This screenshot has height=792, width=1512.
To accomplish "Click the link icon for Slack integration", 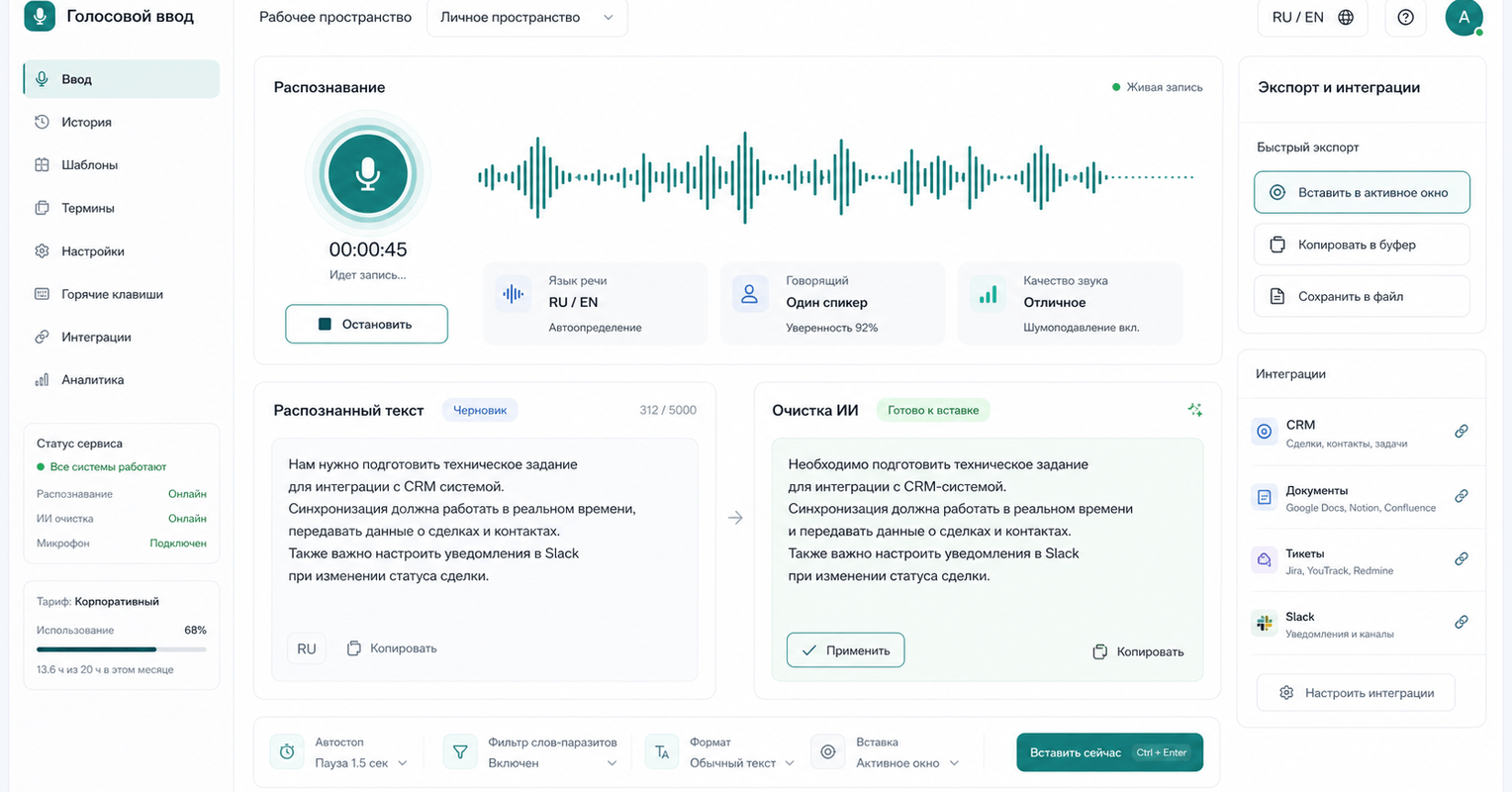I will click(1461, 623).
